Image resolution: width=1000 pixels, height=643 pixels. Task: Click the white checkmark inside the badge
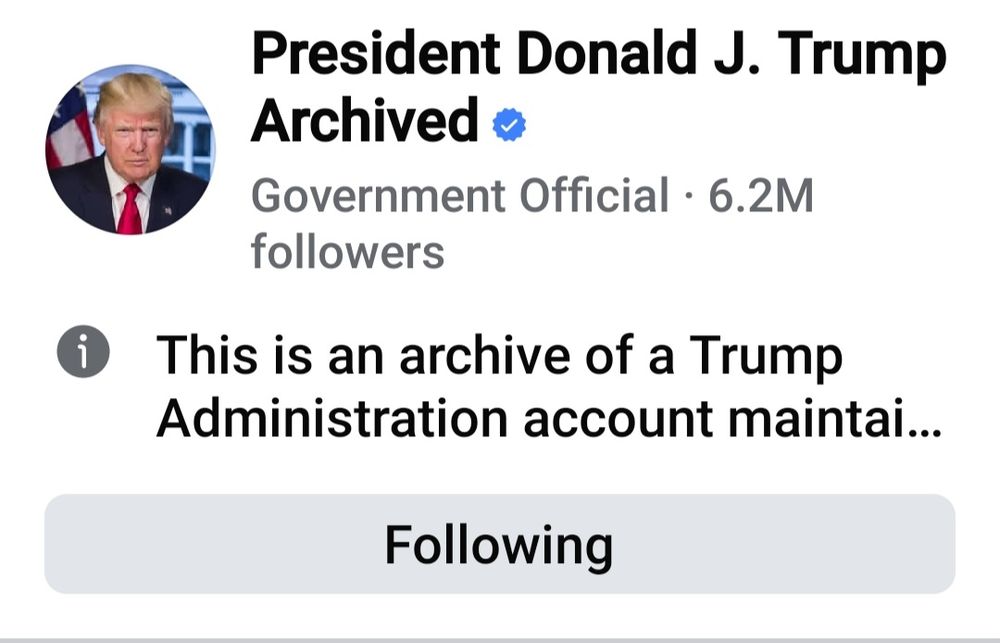tap(509, 126)
